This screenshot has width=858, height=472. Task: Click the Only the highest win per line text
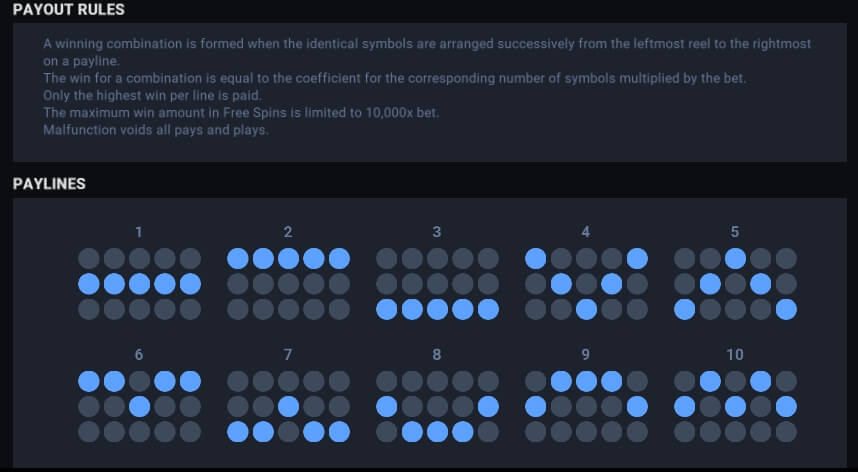coord(153,95)
